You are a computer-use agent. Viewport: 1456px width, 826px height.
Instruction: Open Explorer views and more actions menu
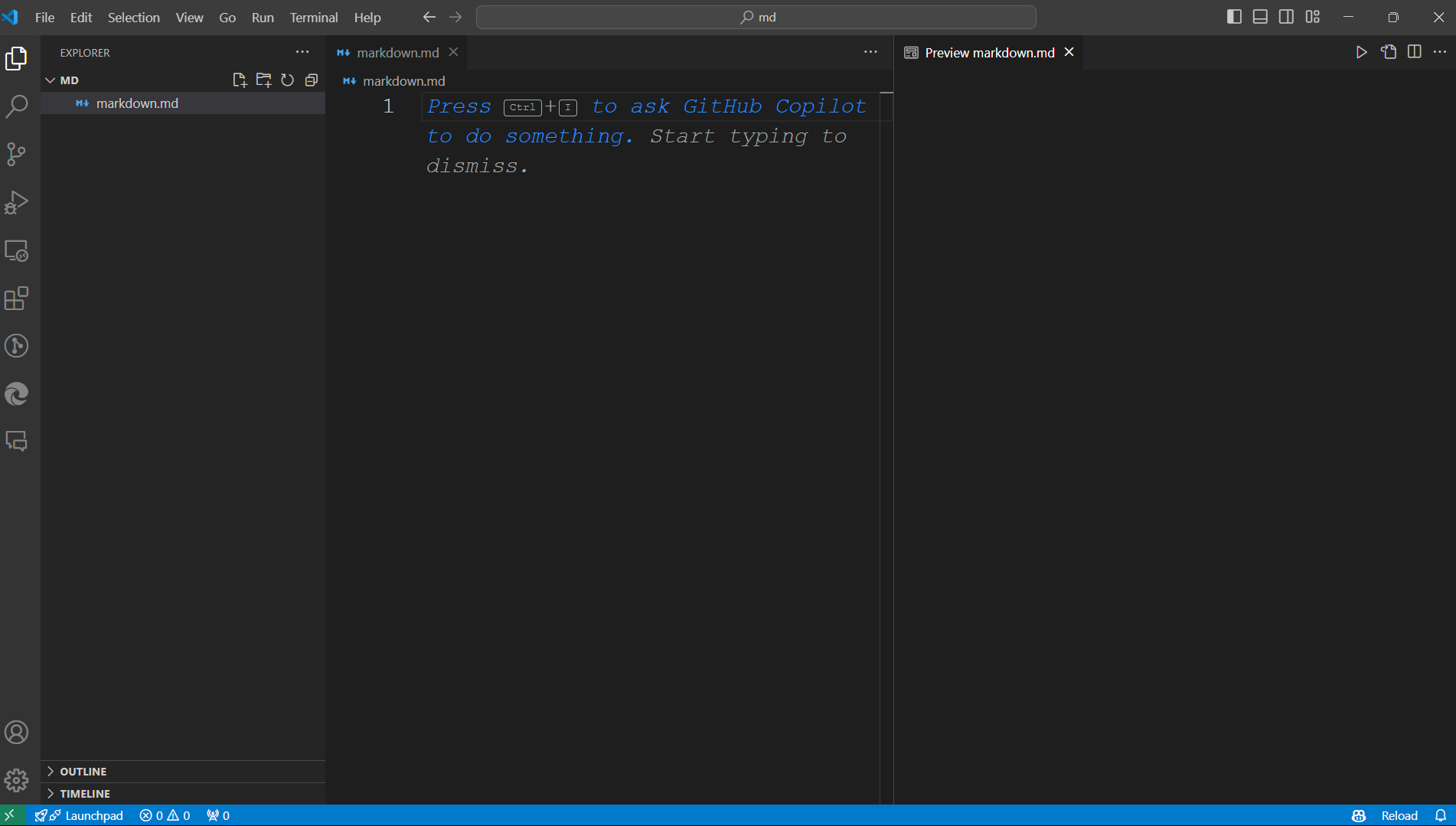point(302,52)
